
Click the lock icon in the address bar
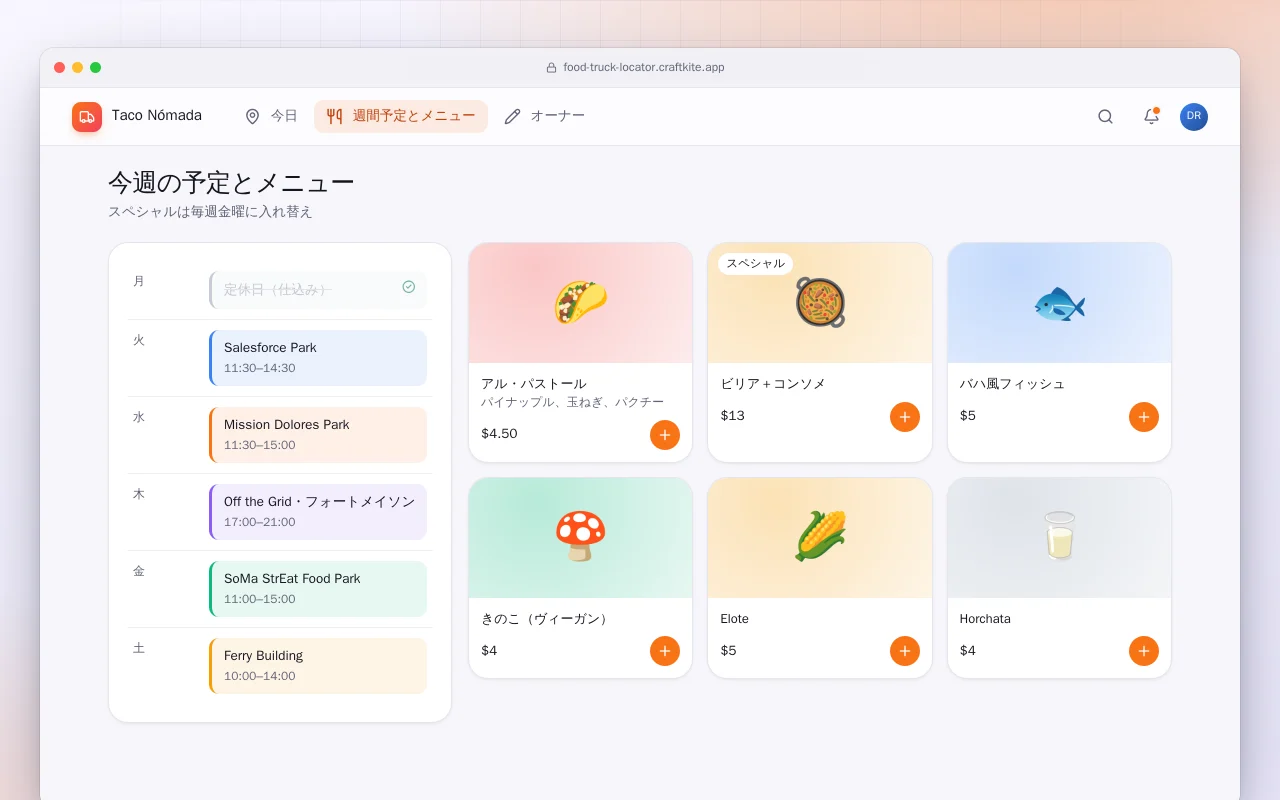click(551, 68)
